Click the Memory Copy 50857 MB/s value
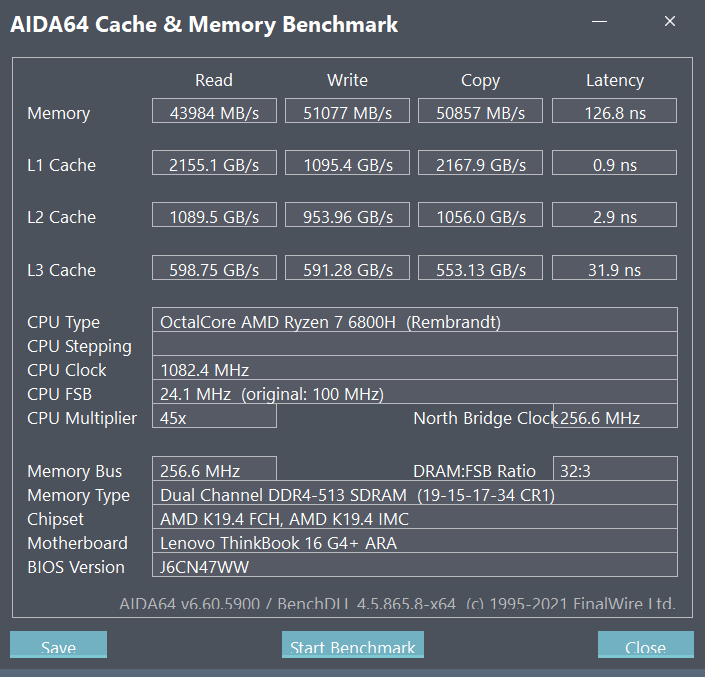 (x=480, y=111)
